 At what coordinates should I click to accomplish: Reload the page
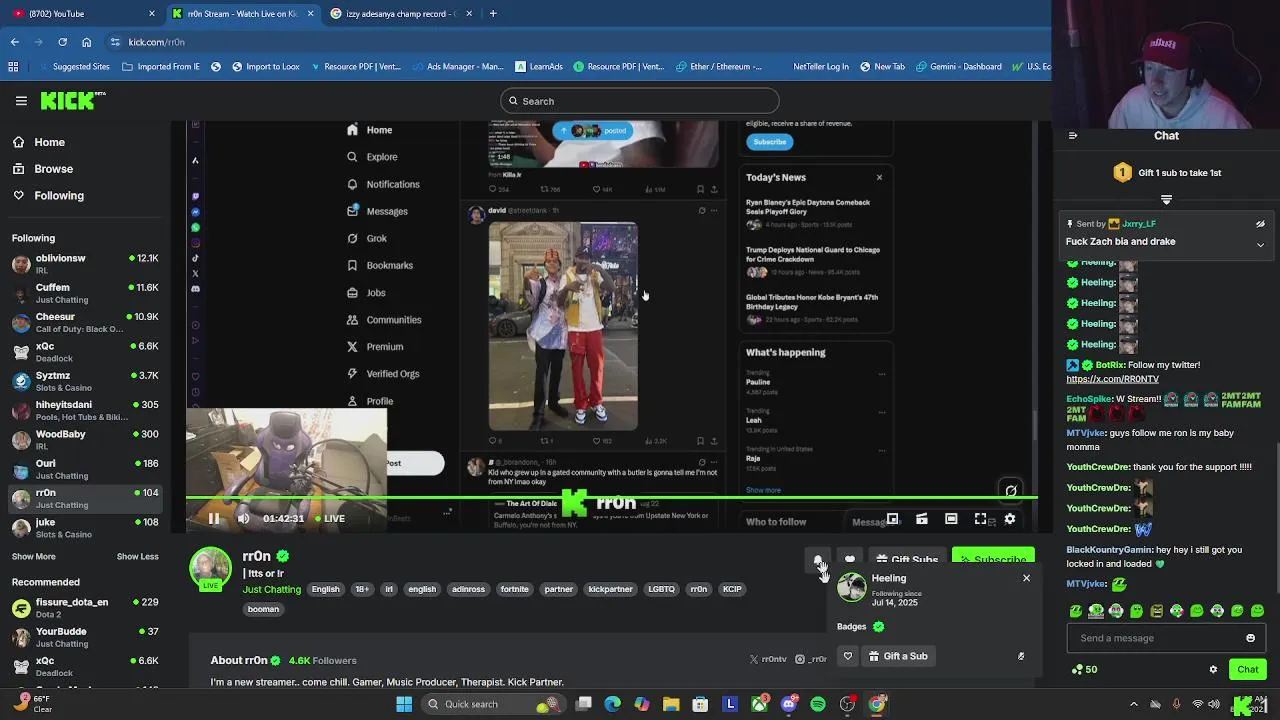62,42
